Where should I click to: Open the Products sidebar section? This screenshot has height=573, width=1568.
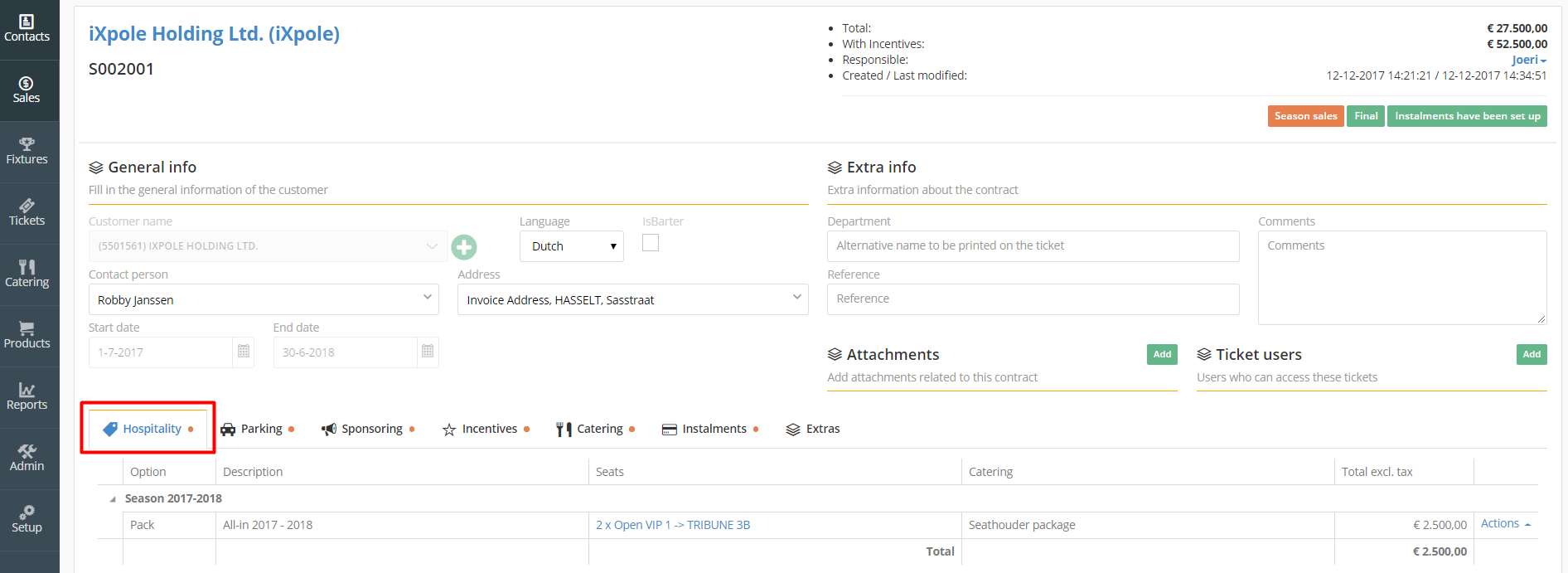click(27, 336)
